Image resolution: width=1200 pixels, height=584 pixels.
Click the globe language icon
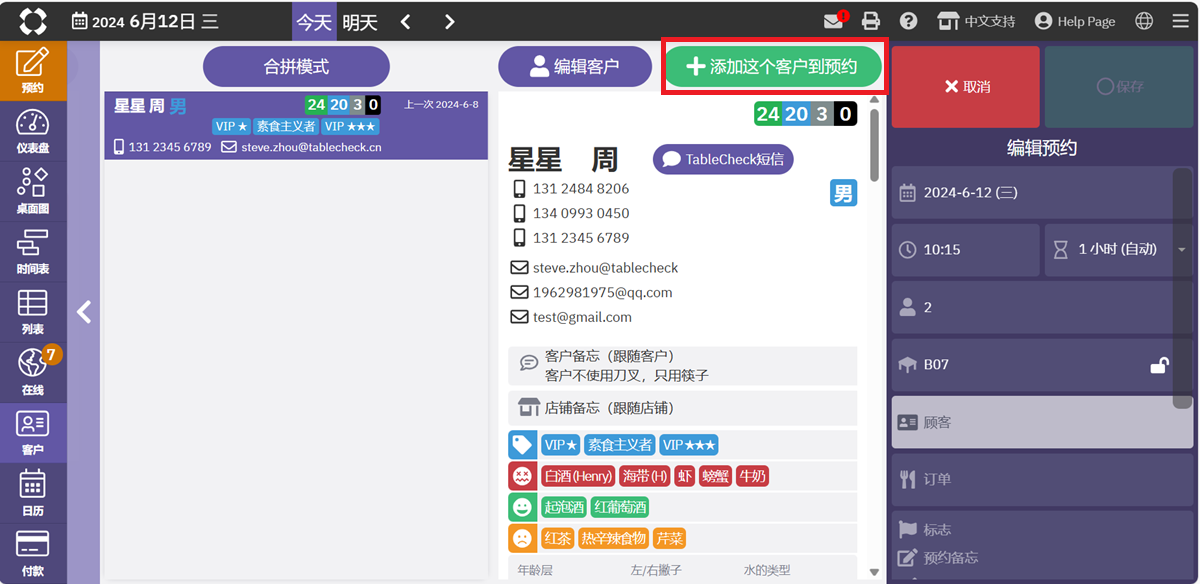[1144, 21]
